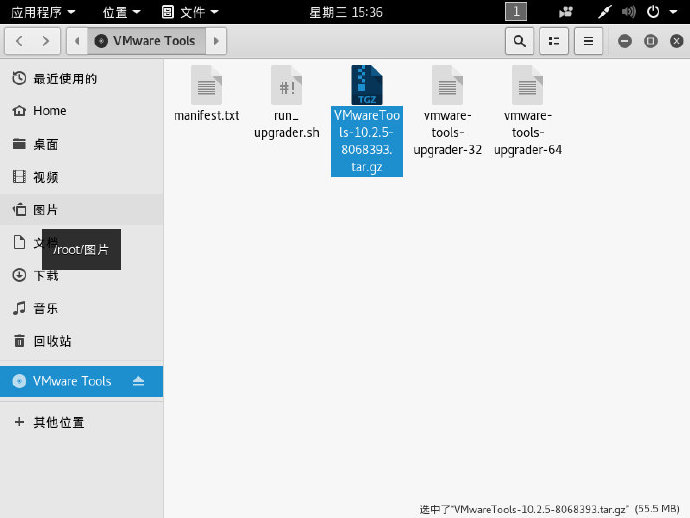This screenshot has height=518, width=690.
Task: Close the file manager window
Action: coord(677,41)
